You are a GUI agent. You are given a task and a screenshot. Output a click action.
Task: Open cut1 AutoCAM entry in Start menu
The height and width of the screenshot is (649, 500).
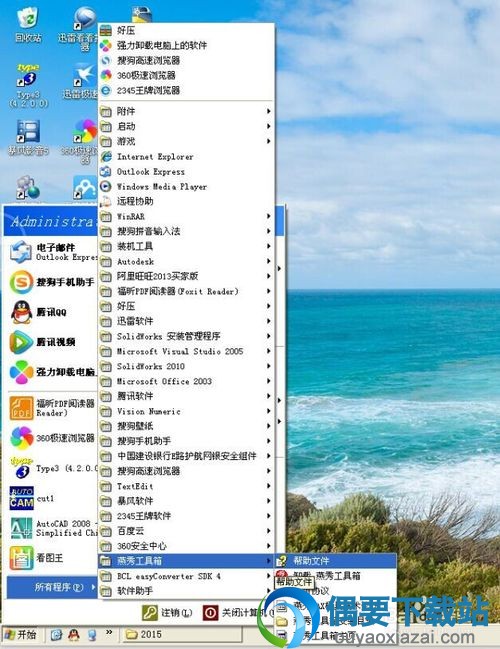pyautogui.click(x=52, y=498)
